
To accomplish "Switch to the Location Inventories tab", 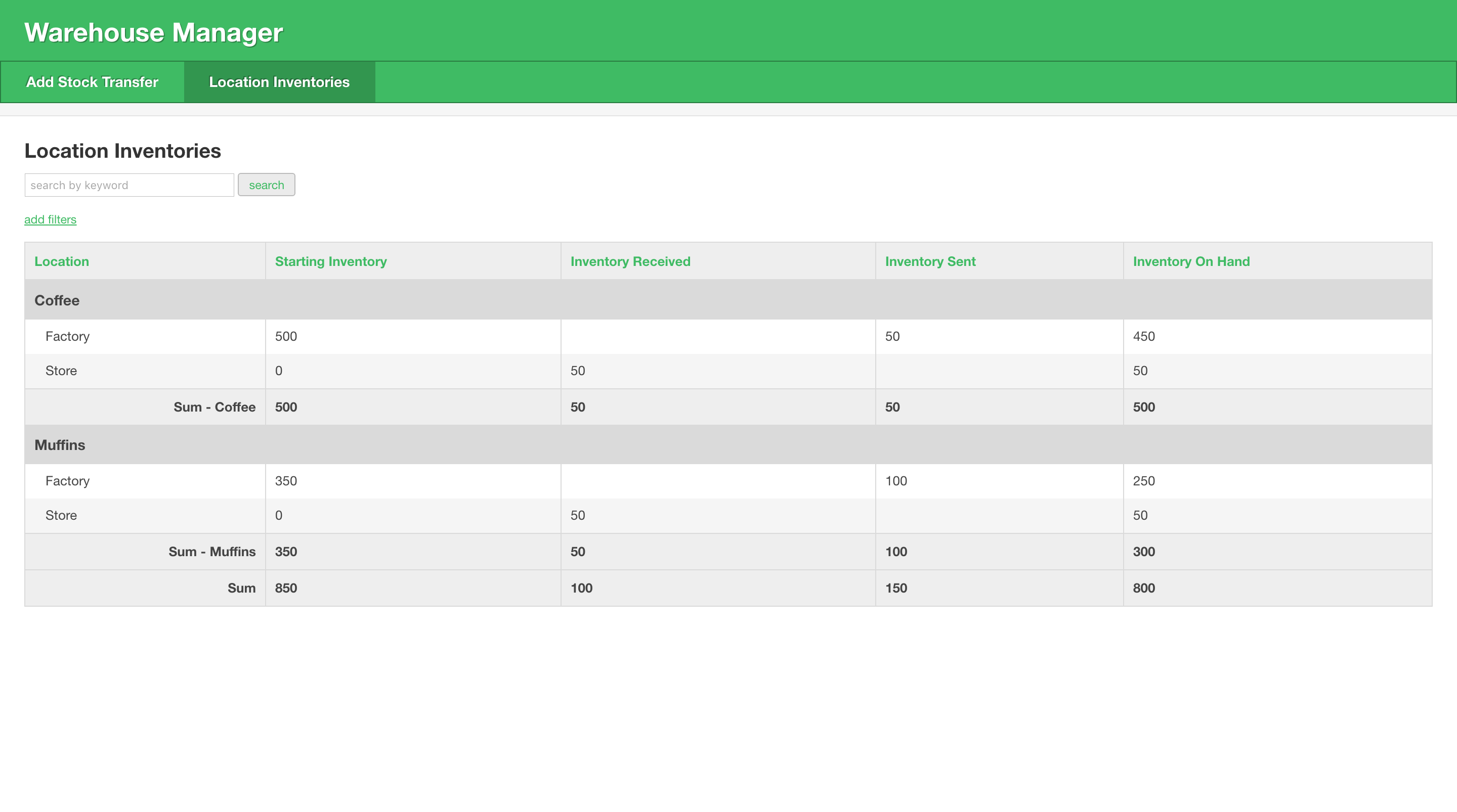I will coord(279,82).
